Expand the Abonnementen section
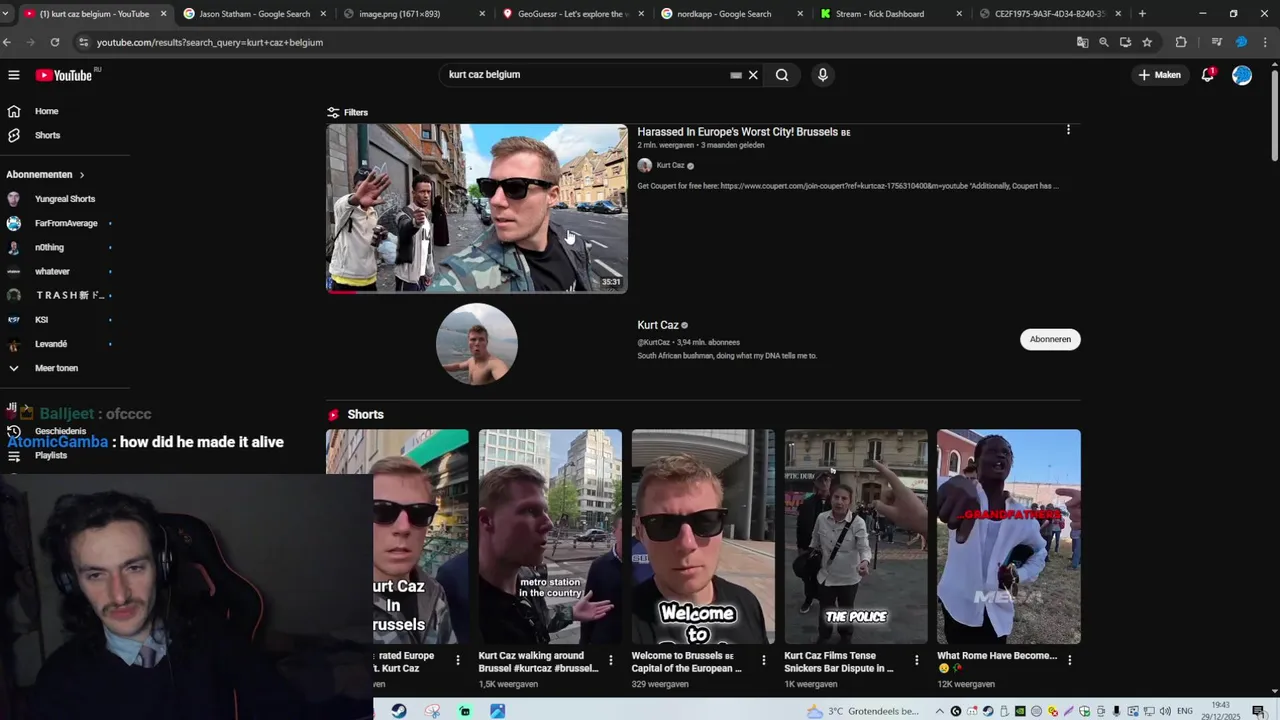1280x720 pixels. [x=46, y=175]
